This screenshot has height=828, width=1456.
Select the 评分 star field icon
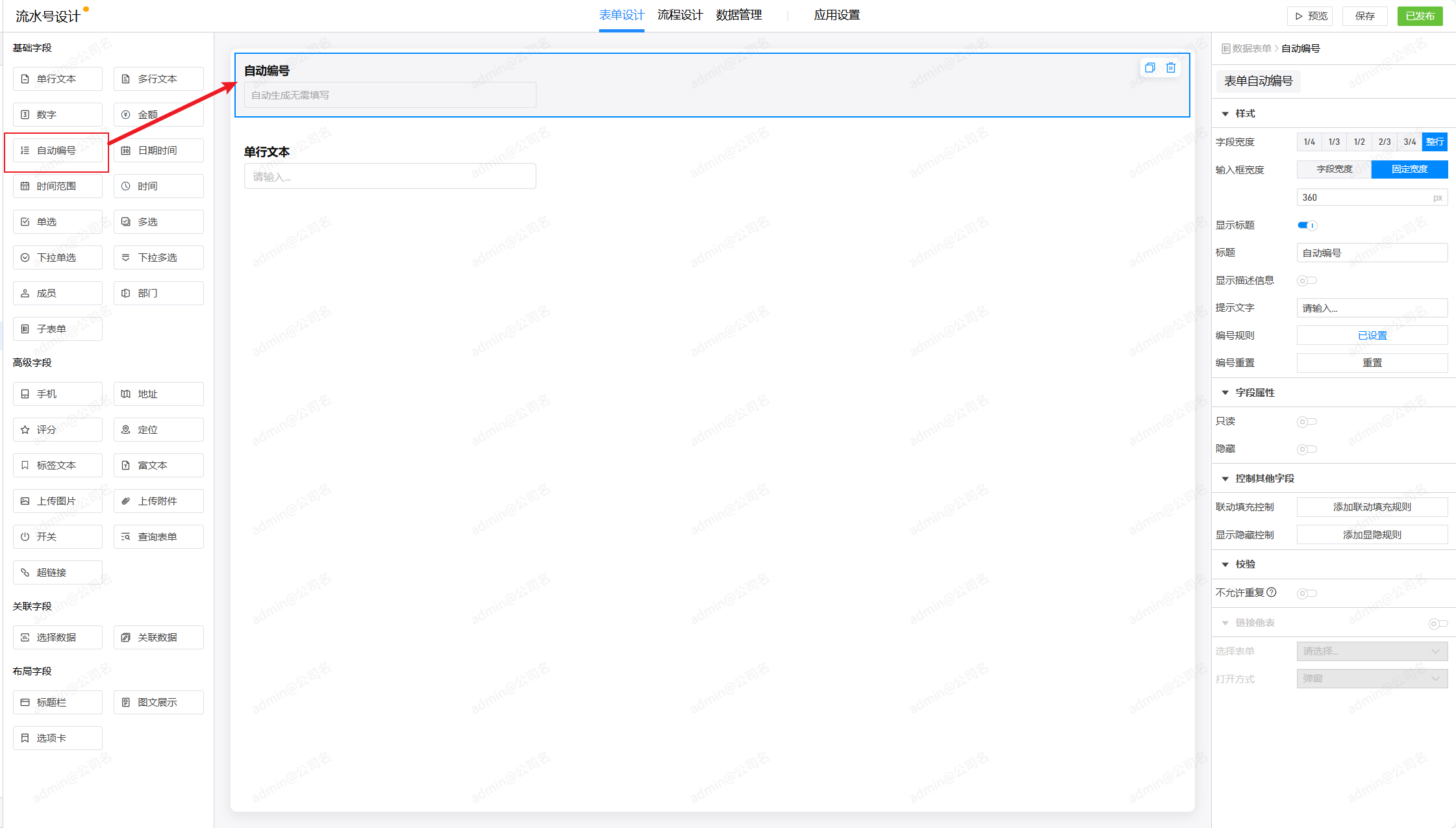tap(25, 429)
